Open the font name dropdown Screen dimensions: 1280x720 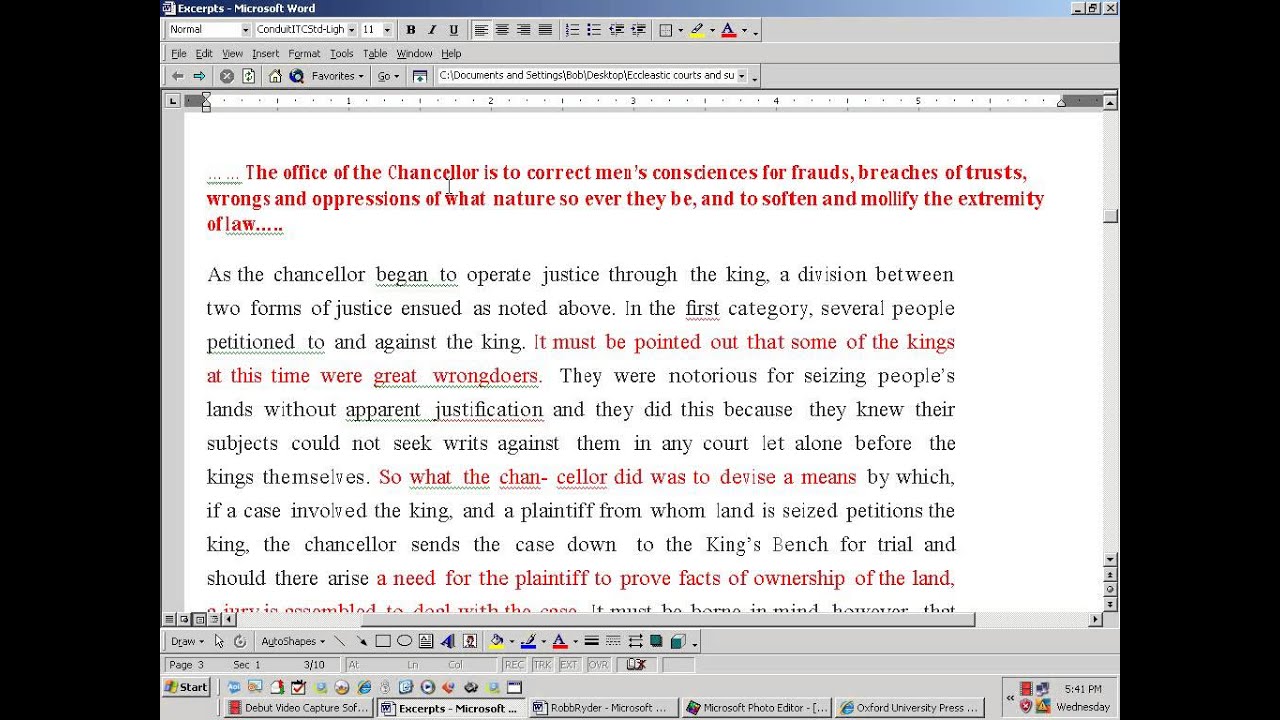click(x=352, y=30)
